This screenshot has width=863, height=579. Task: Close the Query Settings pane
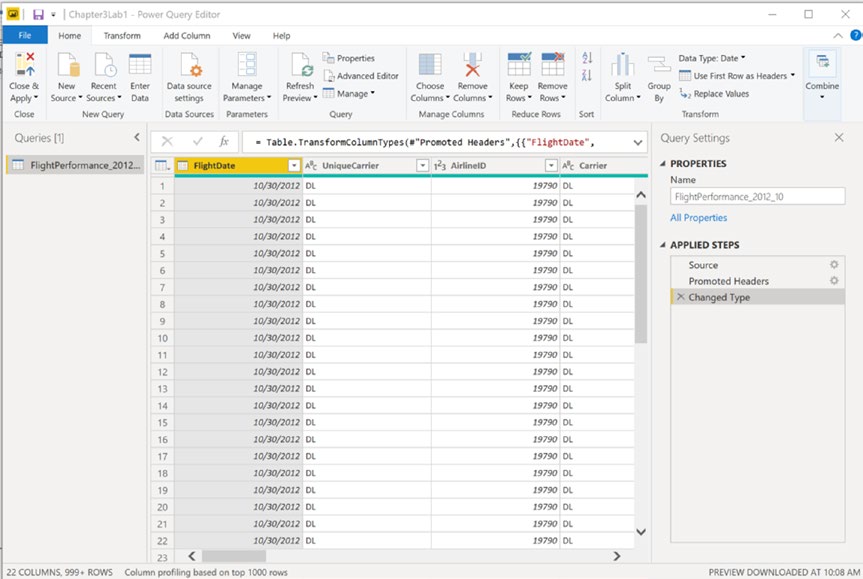[839, 137]
